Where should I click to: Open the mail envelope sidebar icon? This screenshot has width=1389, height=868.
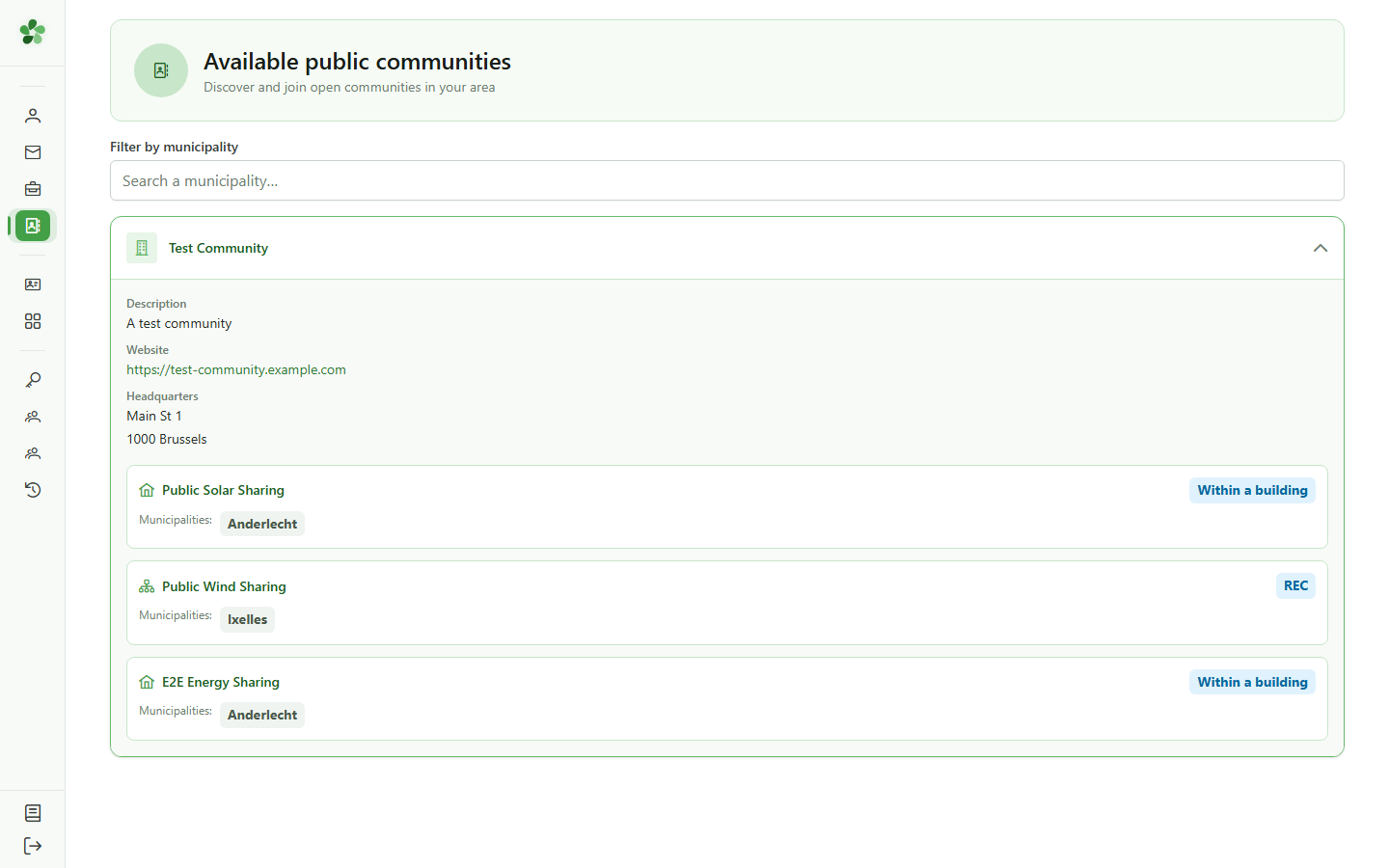click(x=33, y=152)
